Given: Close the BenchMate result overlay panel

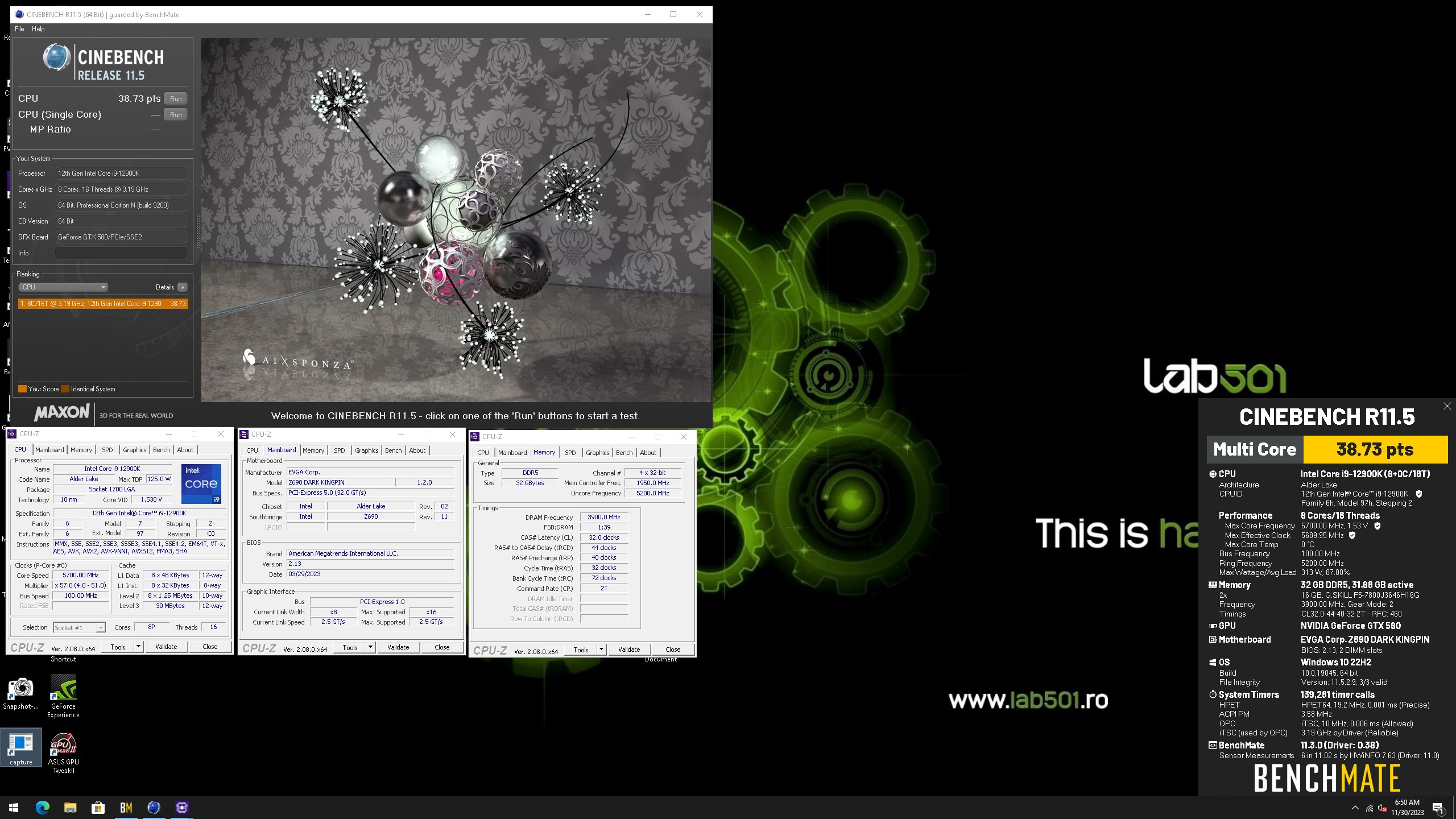Looking at the screenshot, I should 1447,406.
